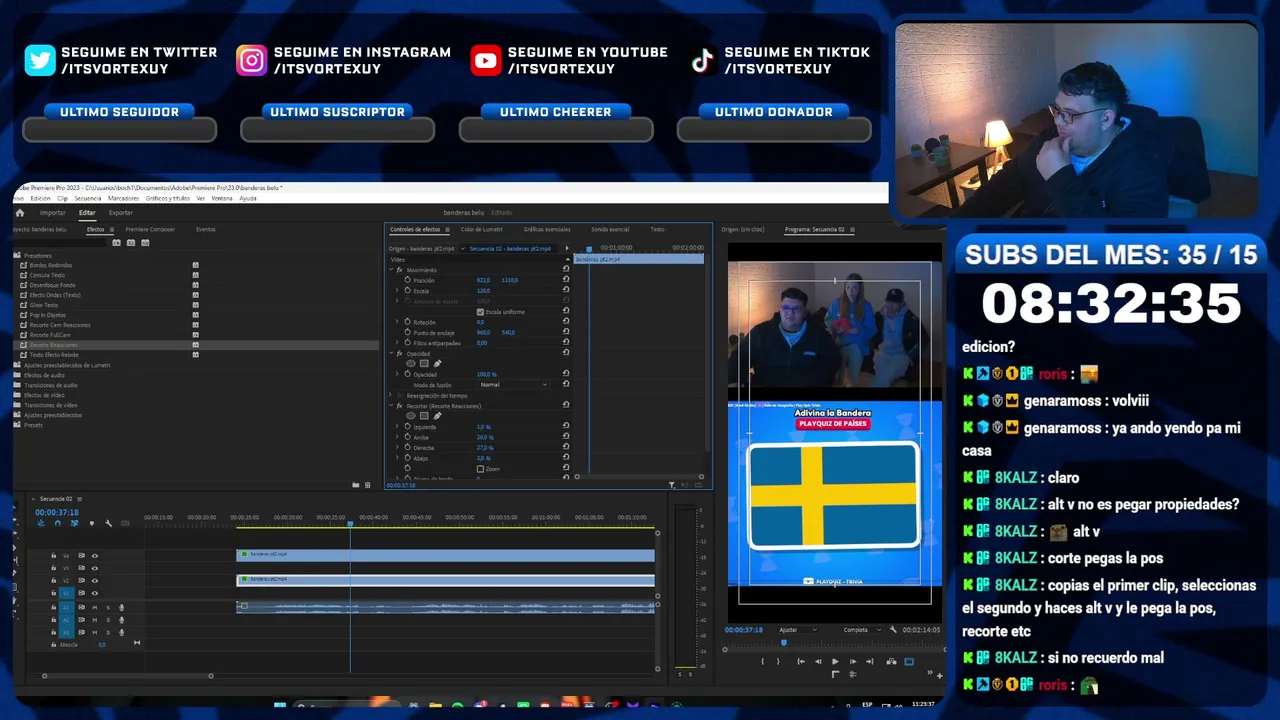
Task: Toggle Linked Selection in the timeline
Action: (74, 523)
